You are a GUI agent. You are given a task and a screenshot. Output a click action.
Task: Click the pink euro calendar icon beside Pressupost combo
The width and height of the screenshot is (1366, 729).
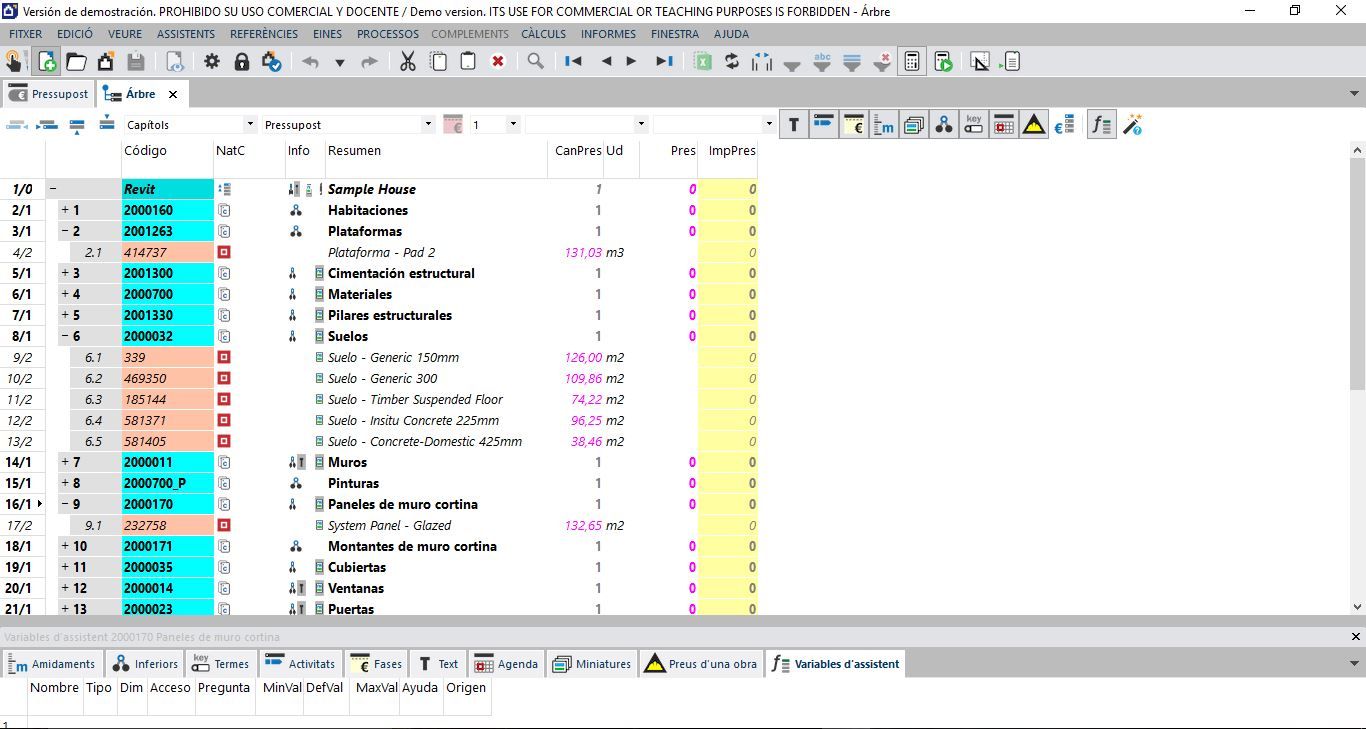click(453, 125)
